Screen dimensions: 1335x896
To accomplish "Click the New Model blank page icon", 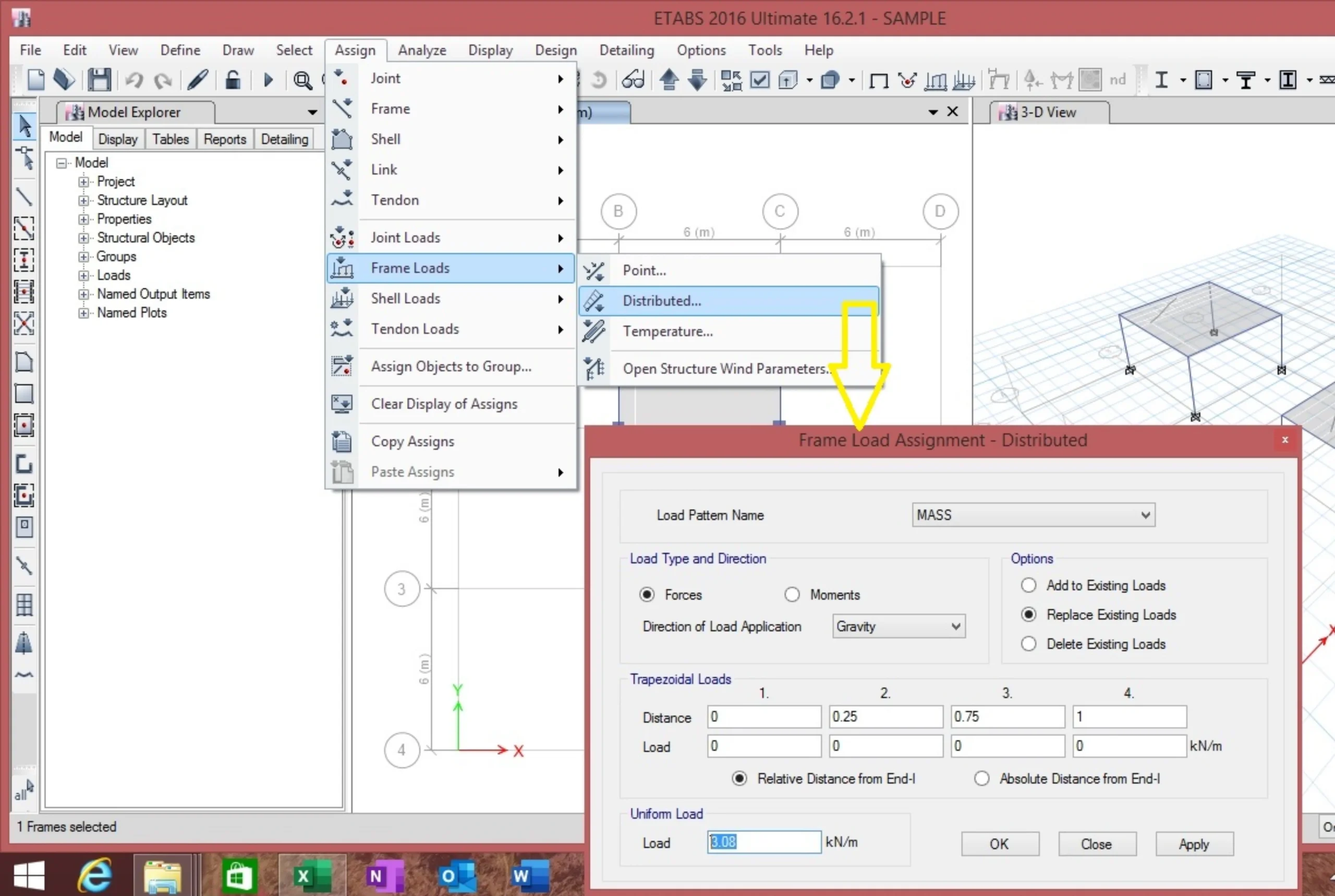I will tap(35, 80).
